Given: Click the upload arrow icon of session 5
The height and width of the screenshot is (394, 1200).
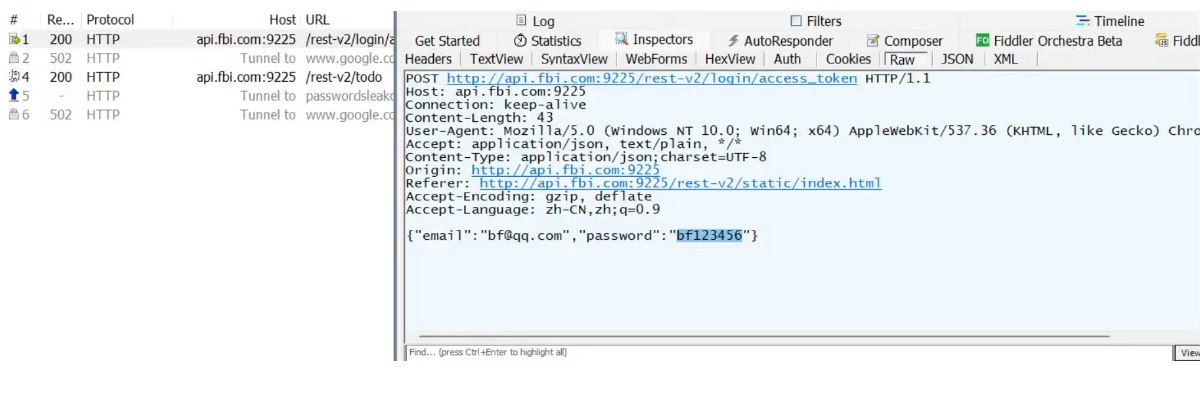Looking at the screenshot, I should 14,96.
